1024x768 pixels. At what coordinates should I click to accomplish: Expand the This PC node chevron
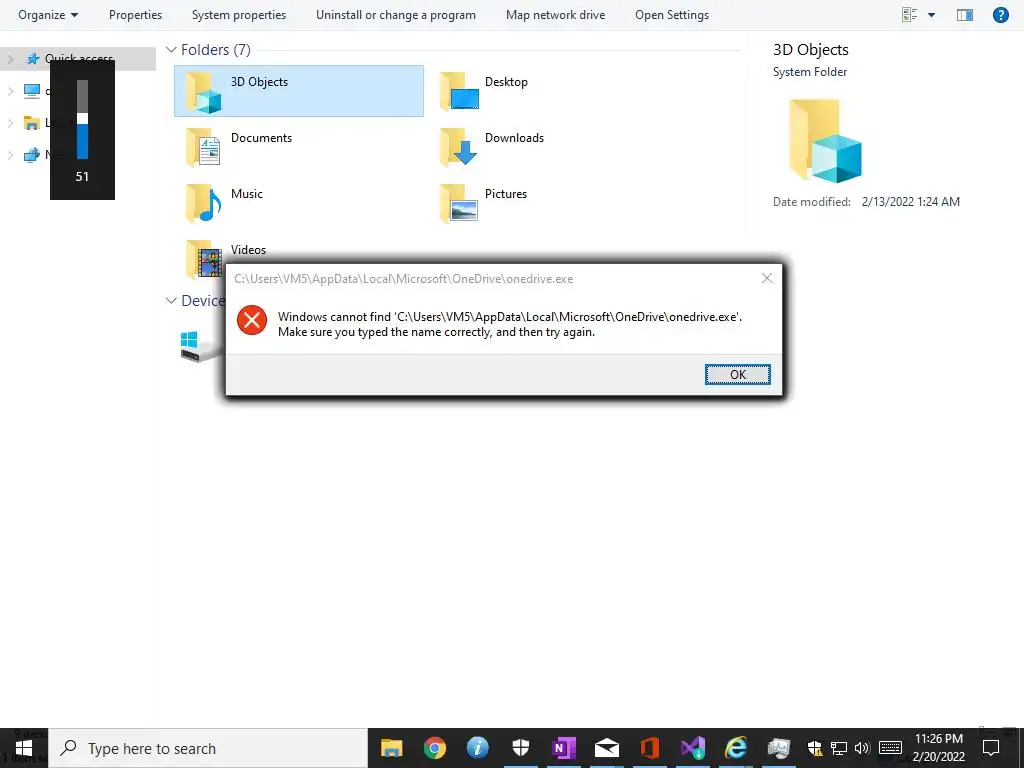coord(10,91)
